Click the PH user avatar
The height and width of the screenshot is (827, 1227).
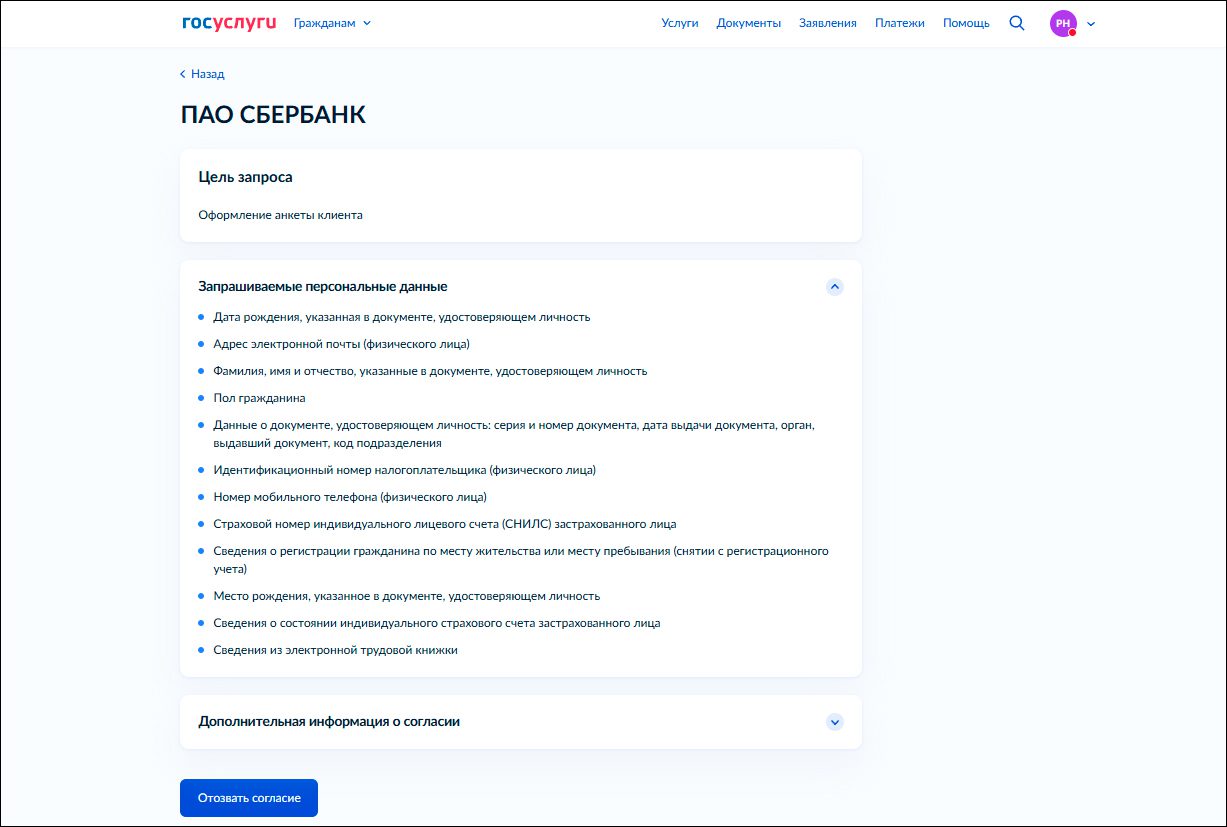(1062, 23)
